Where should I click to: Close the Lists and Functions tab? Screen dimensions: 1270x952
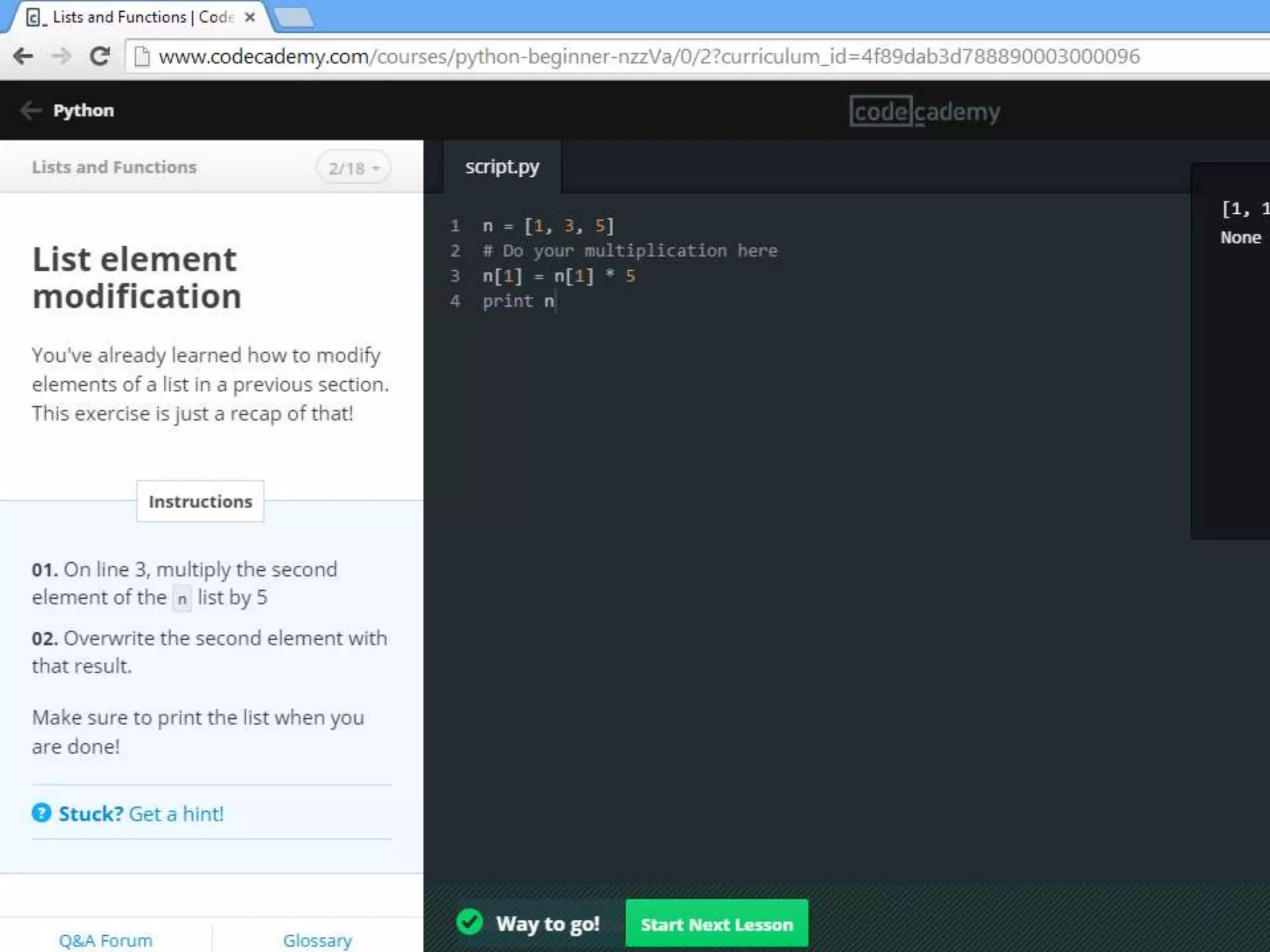250,17
